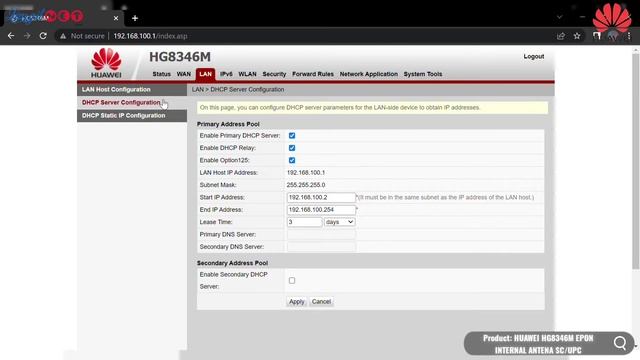Close the current browser tab
This screenshot has height=360, width=640.
[116, 18]
